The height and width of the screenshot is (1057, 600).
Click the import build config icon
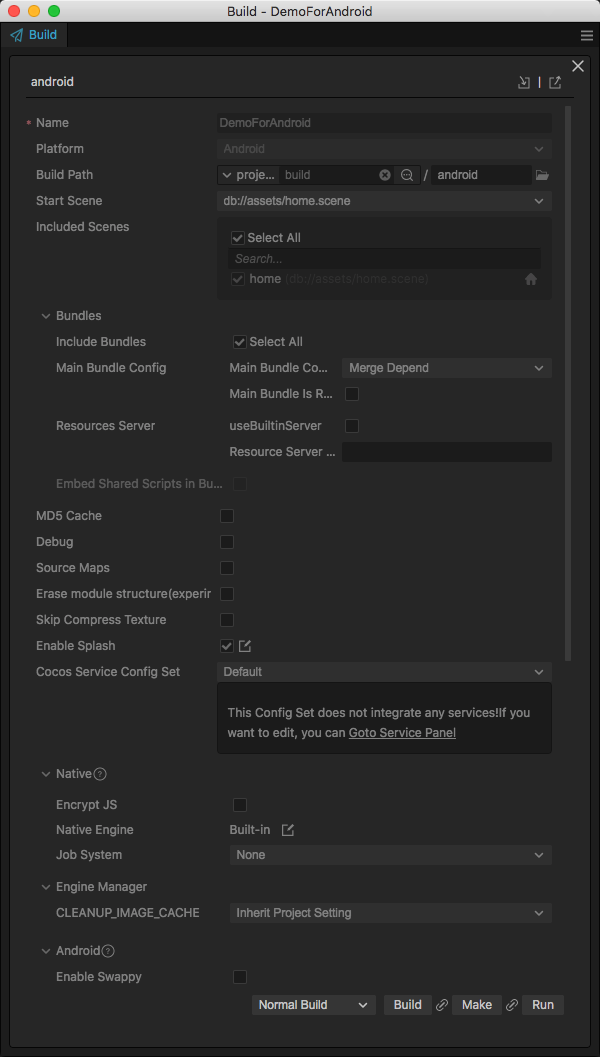pos(523,83)
